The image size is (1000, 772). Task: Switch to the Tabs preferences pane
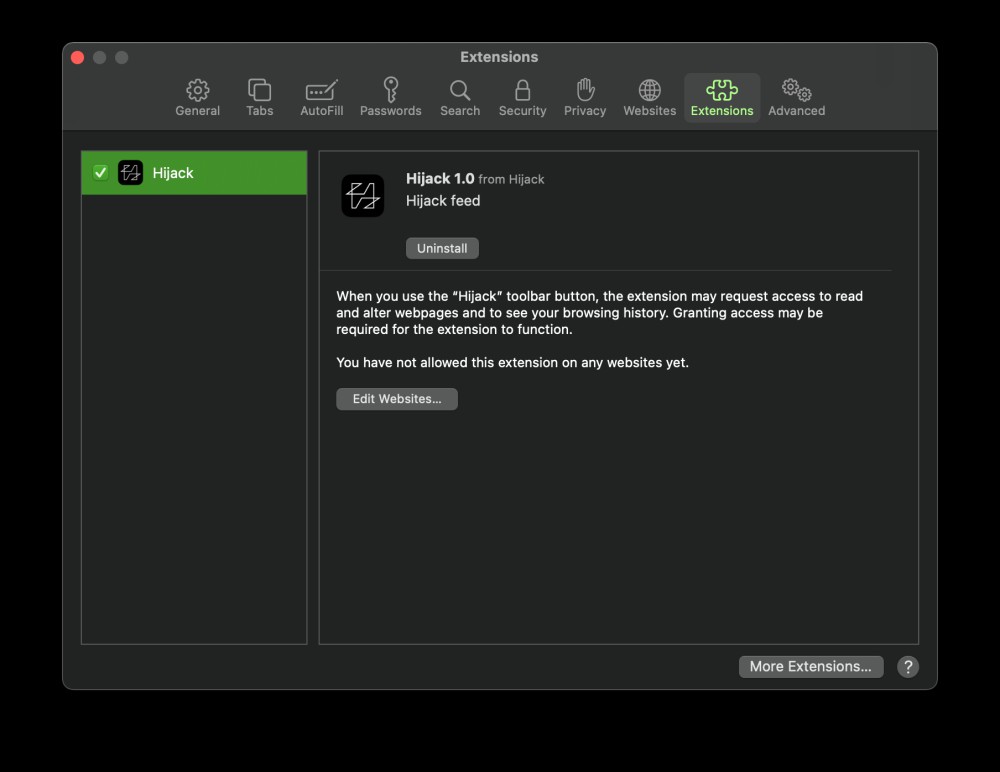click(260, 98)
